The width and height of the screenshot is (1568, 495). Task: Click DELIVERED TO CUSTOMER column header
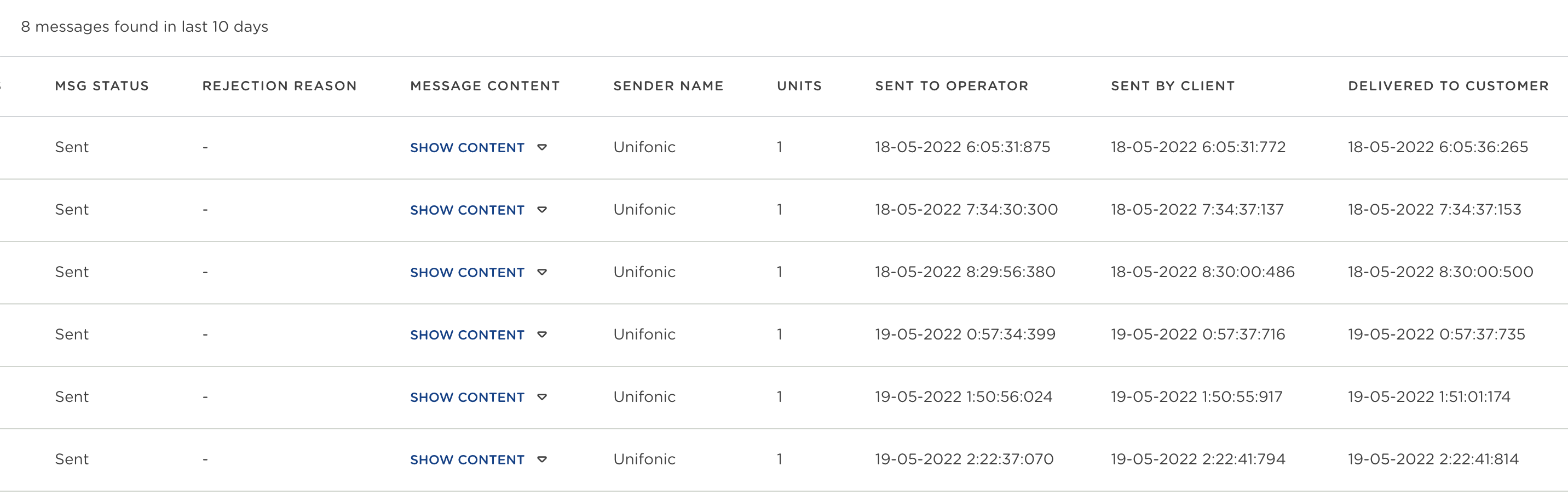tap(1448, 86)
